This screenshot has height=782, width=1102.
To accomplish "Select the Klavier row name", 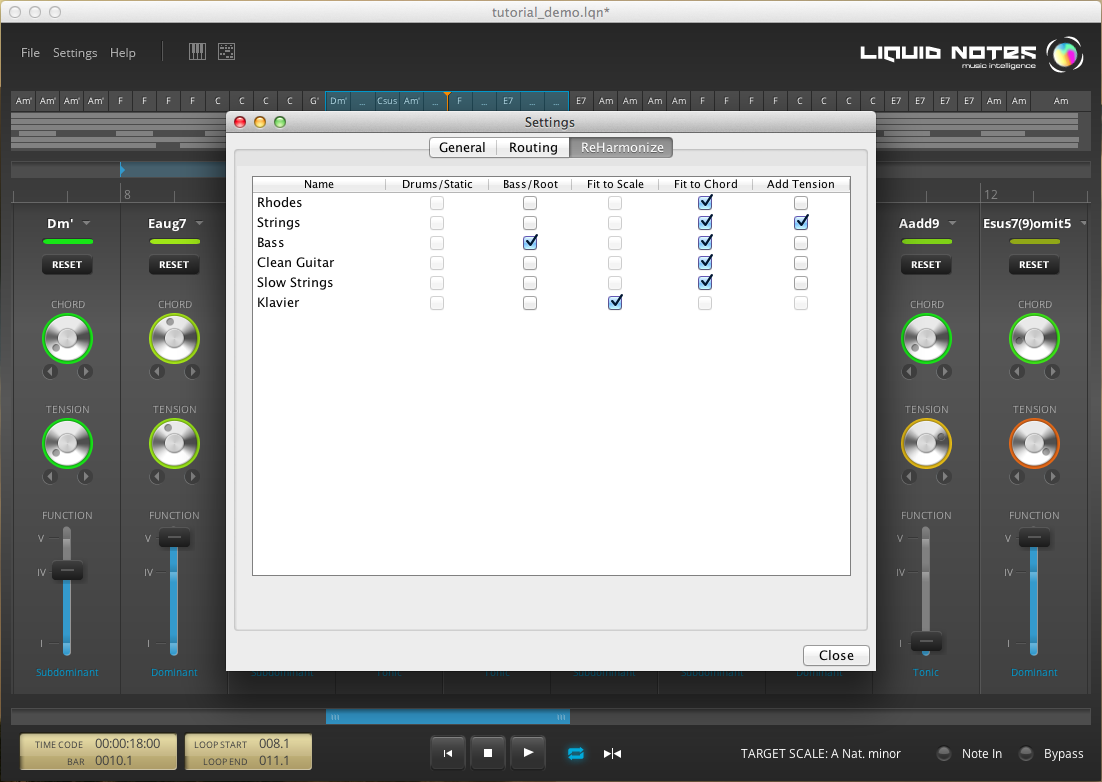I will point(278,302).
